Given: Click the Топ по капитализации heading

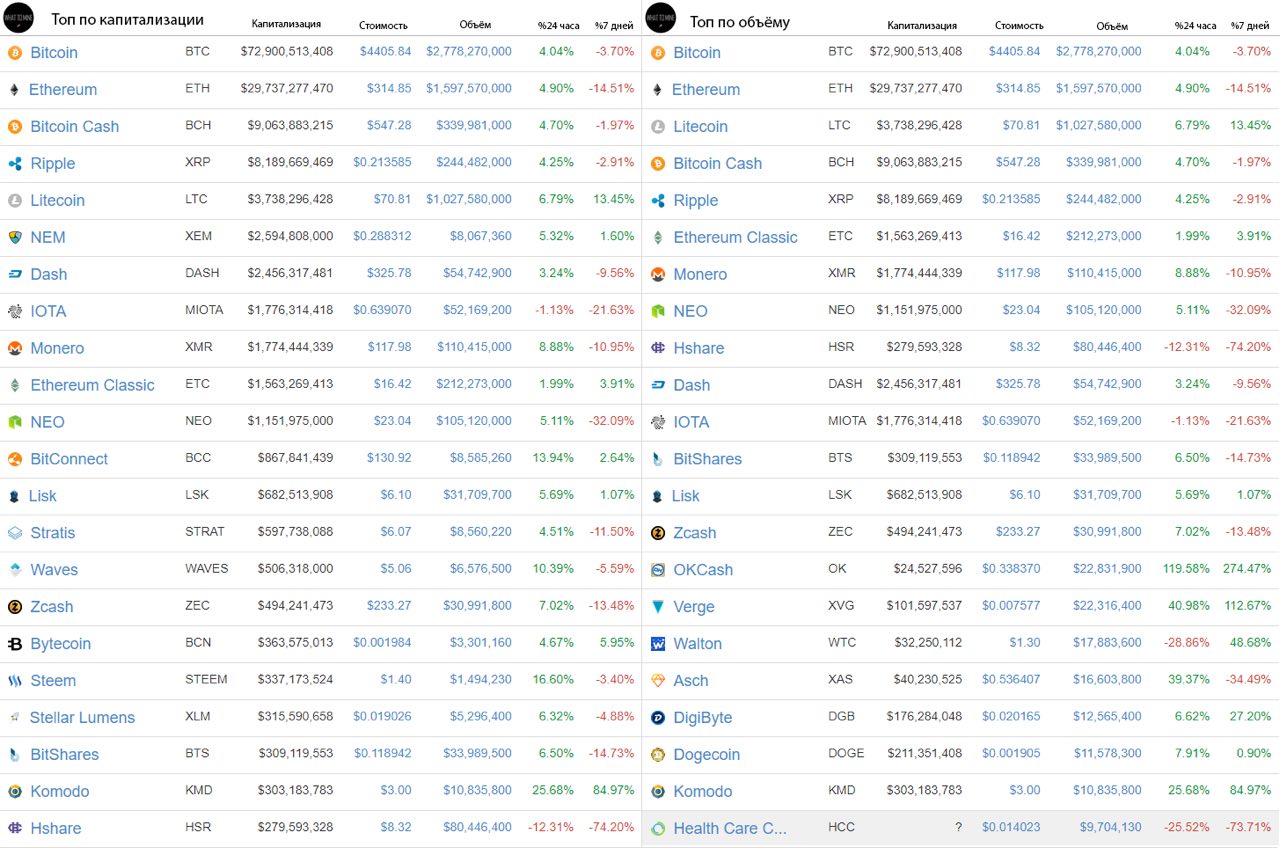Looking at the screenshot, I should point(127,20).
